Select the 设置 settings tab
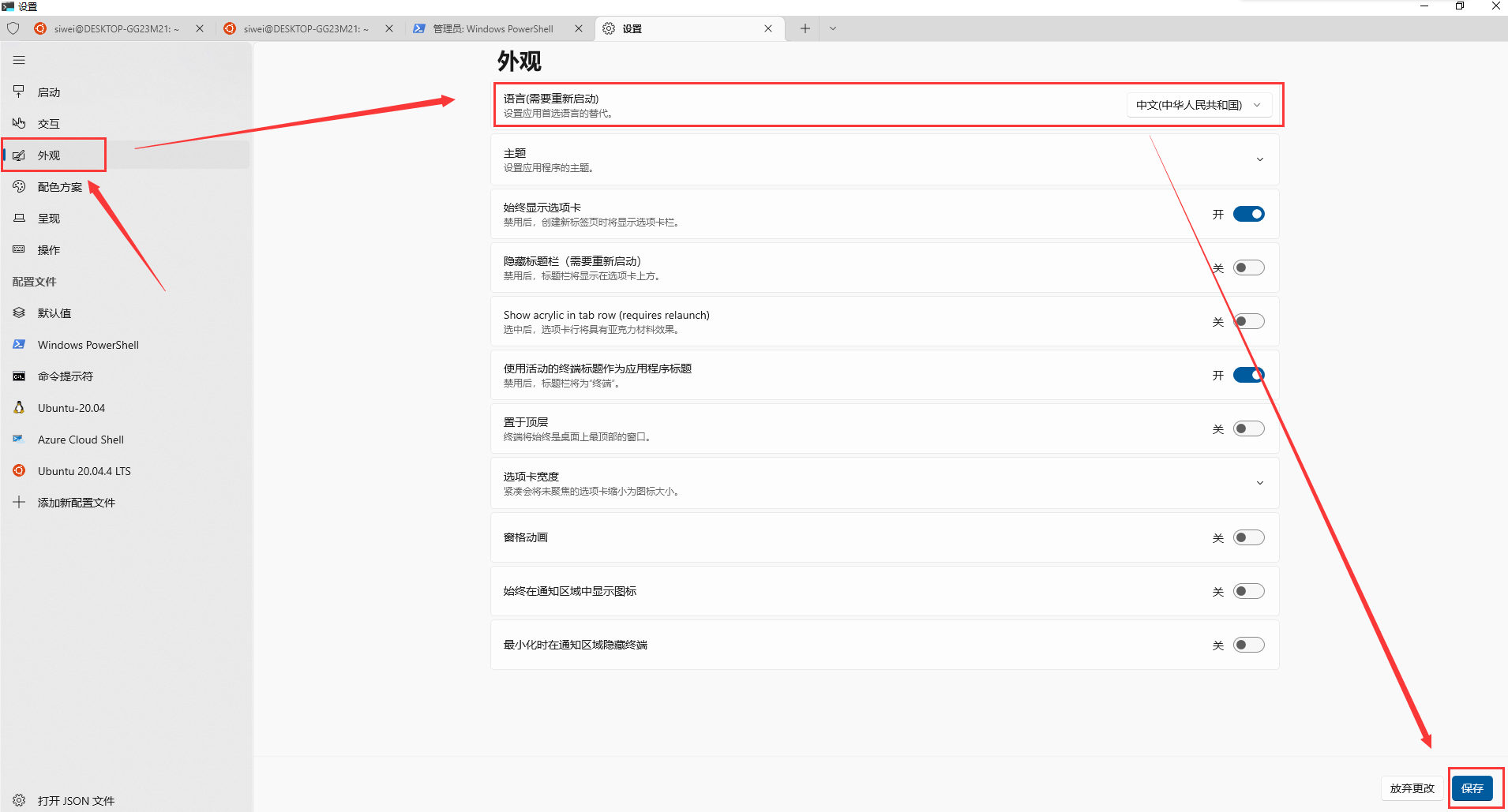 pos(689,28)
